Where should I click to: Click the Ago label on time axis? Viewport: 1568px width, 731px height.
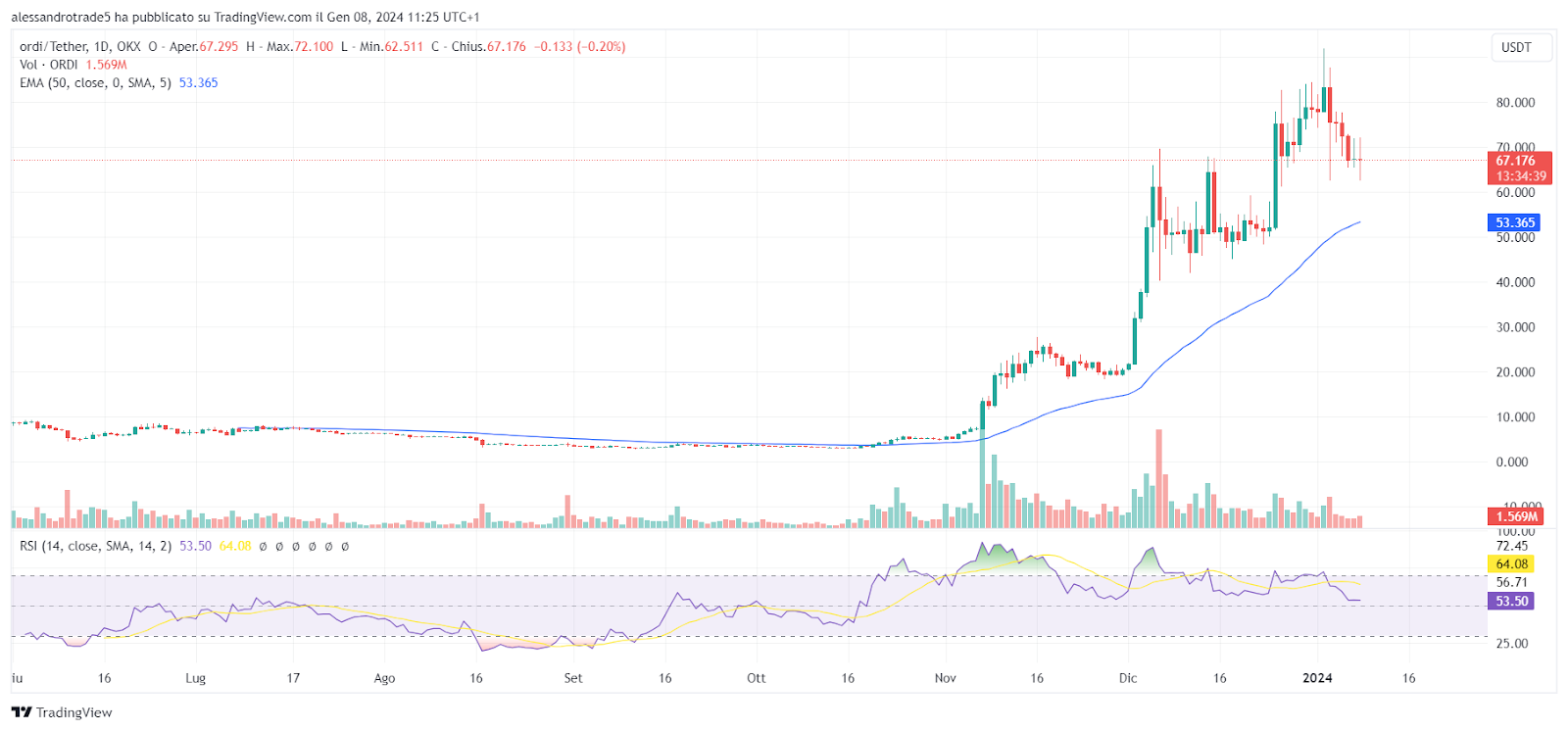[x=384, y=678]
